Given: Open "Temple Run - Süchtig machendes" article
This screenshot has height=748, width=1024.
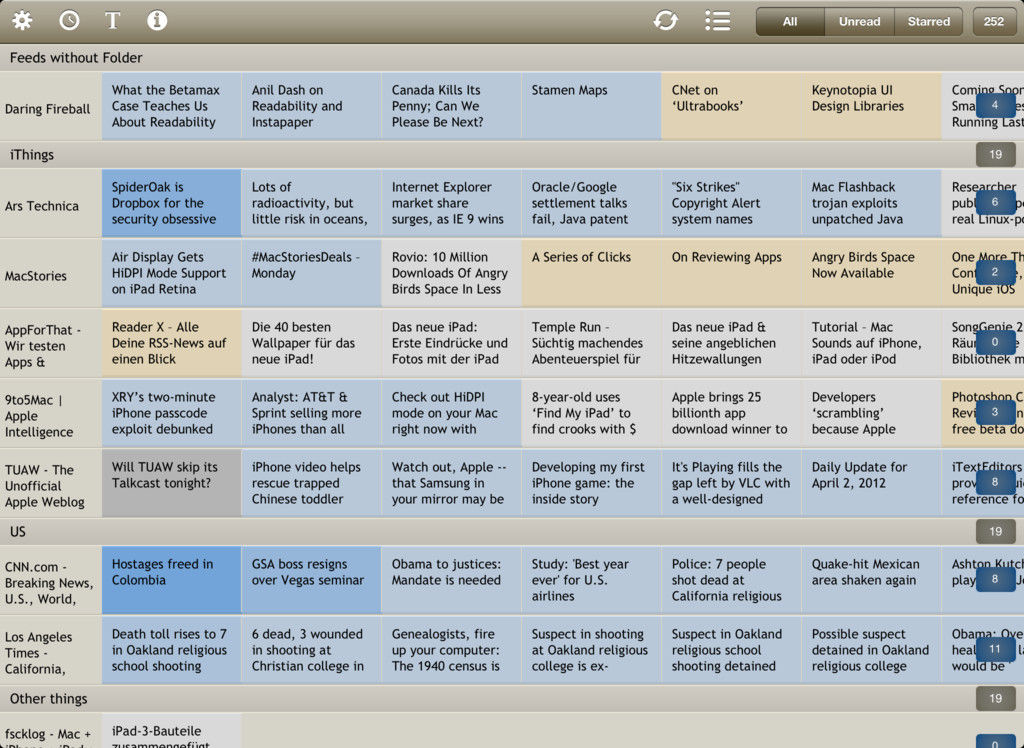Looking at the screenshot, I should pyautogui.click(x=591, y=343).
